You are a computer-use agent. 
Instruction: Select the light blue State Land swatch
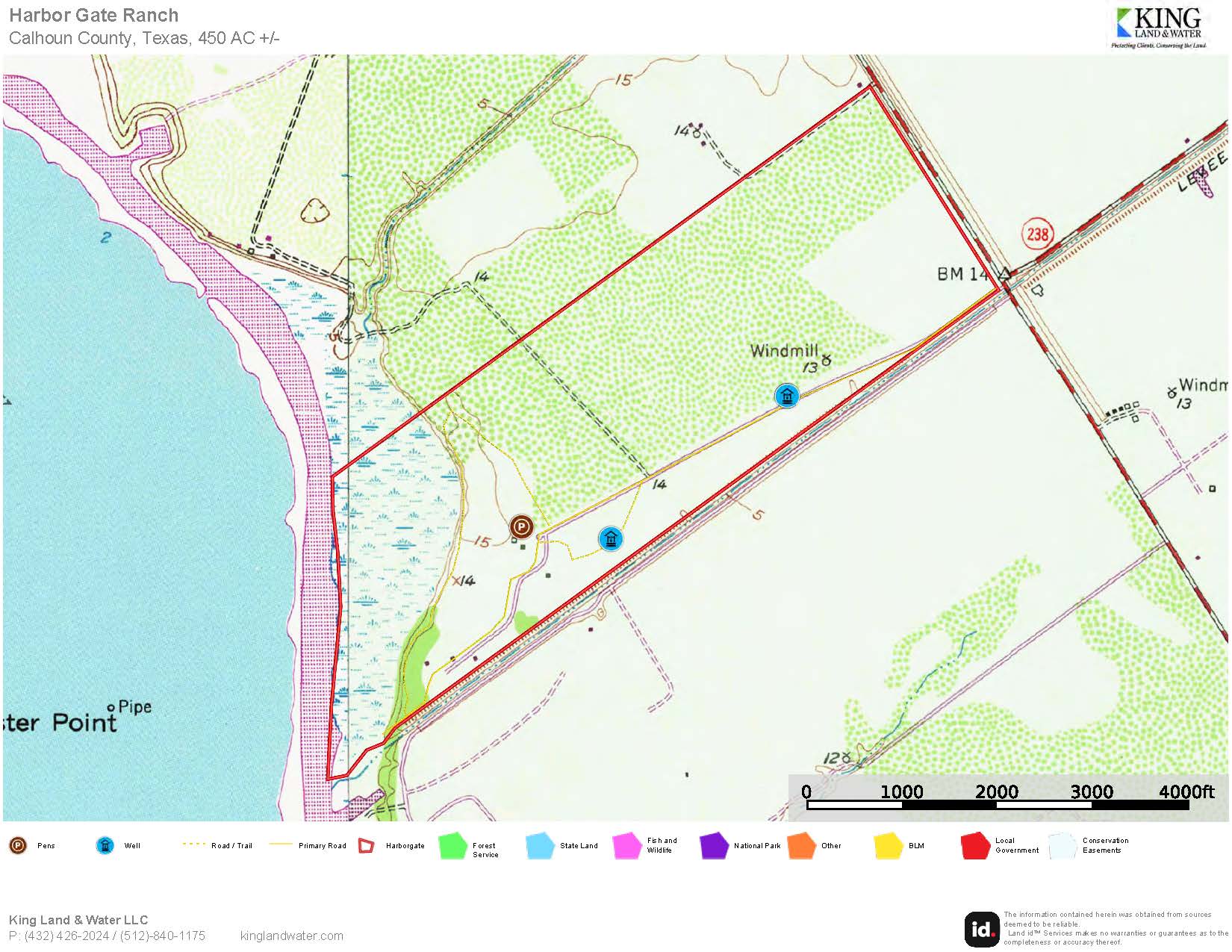(540, 846)
